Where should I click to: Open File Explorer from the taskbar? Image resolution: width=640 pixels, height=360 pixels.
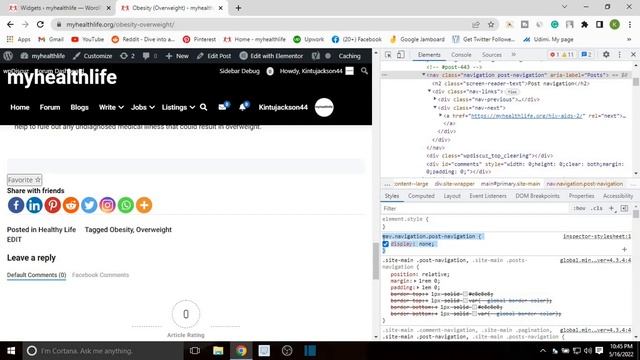click(x=218, y=351)
